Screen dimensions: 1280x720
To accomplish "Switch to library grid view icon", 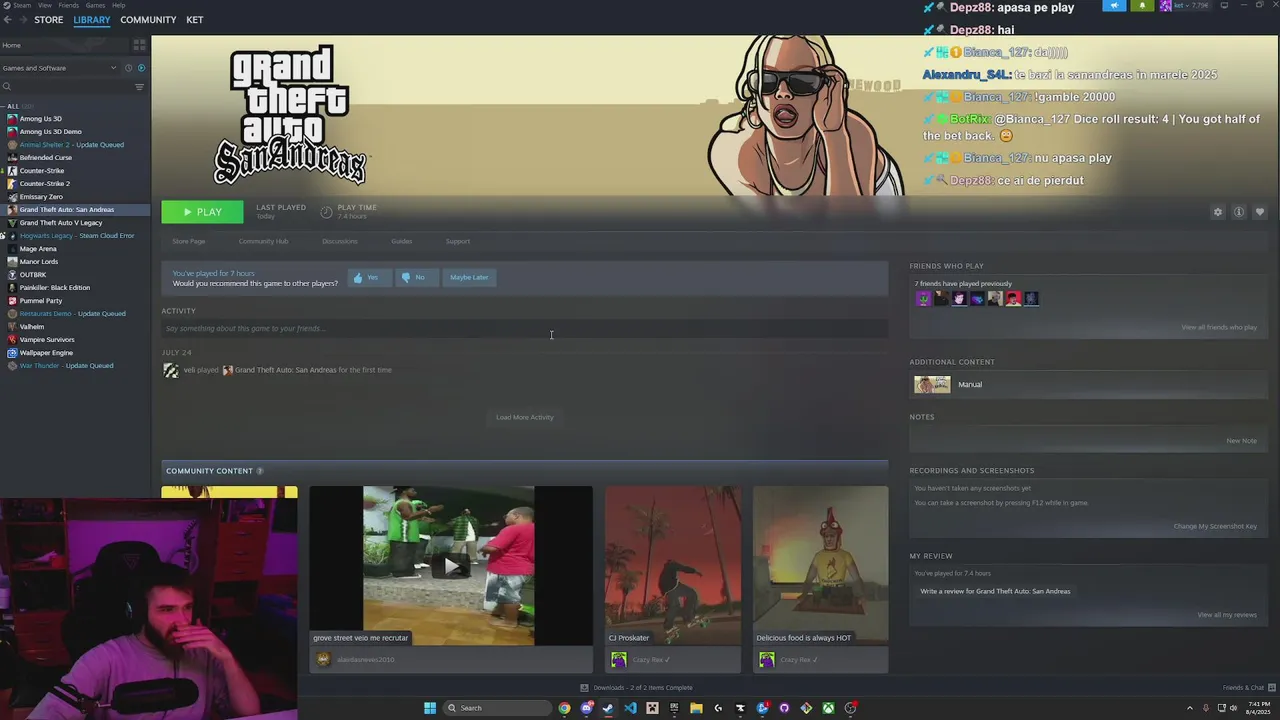I will click(x=140, y=45).
